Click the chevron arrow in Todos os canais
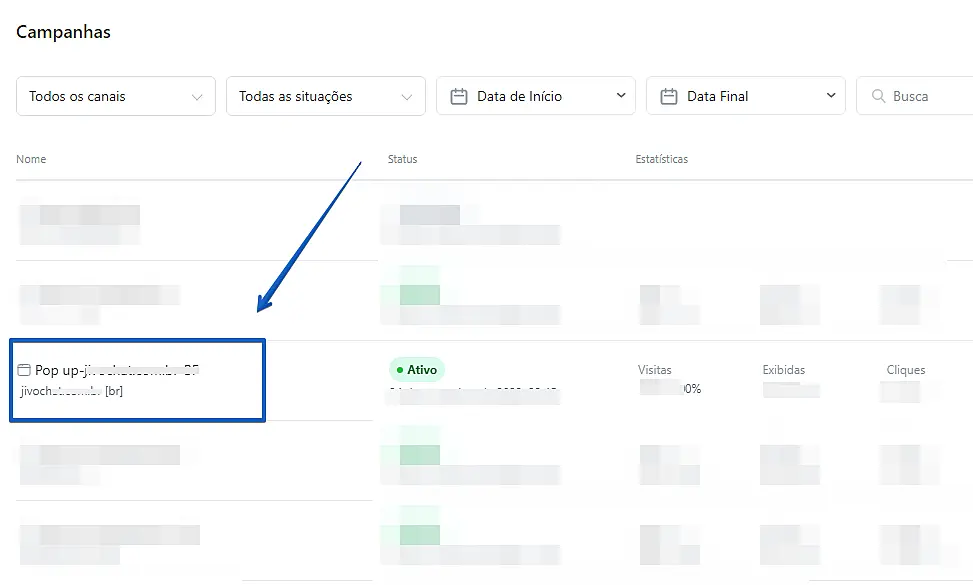 [196, 97]
